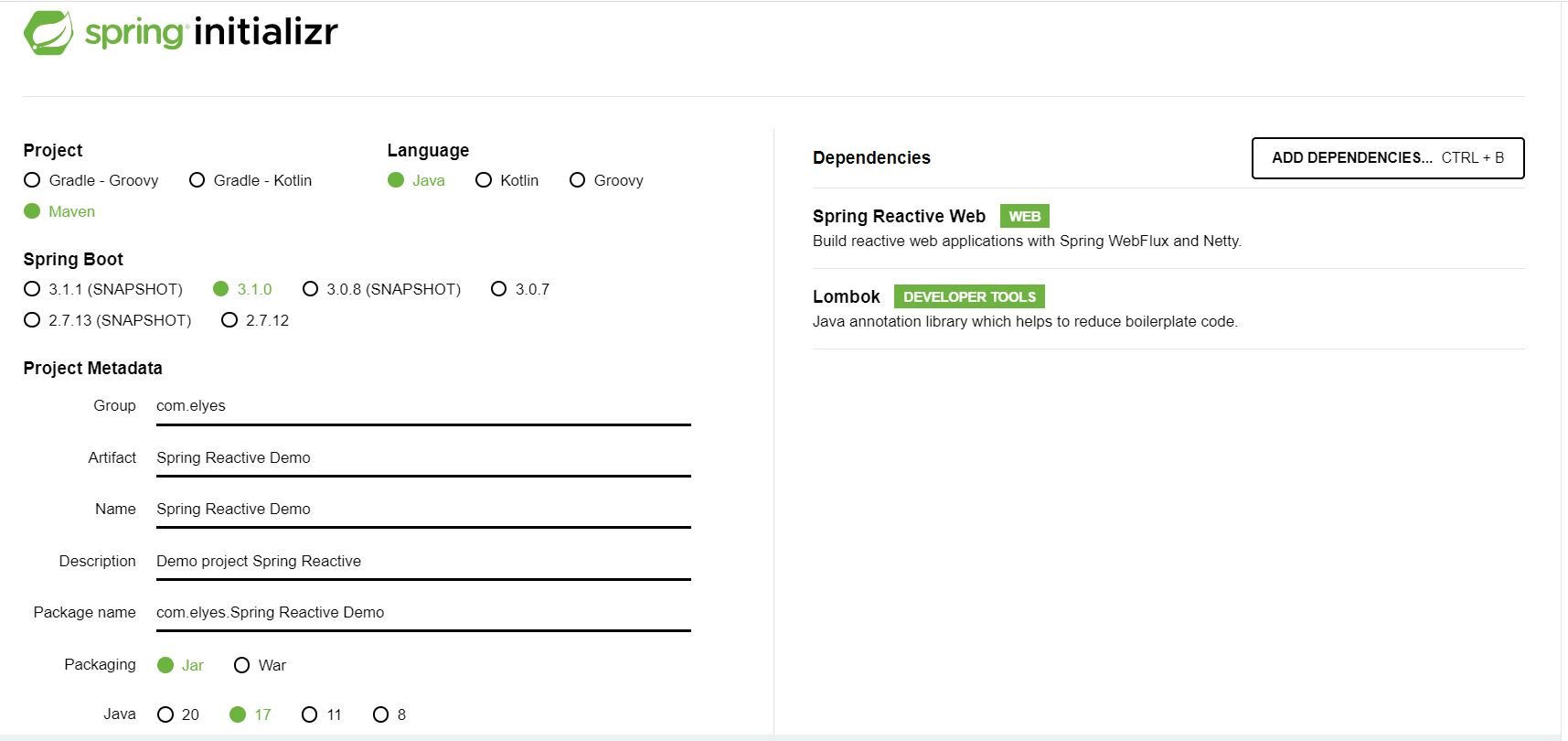Click the WEB category tag
The image size is (1568, 741).
point(1025,216)
